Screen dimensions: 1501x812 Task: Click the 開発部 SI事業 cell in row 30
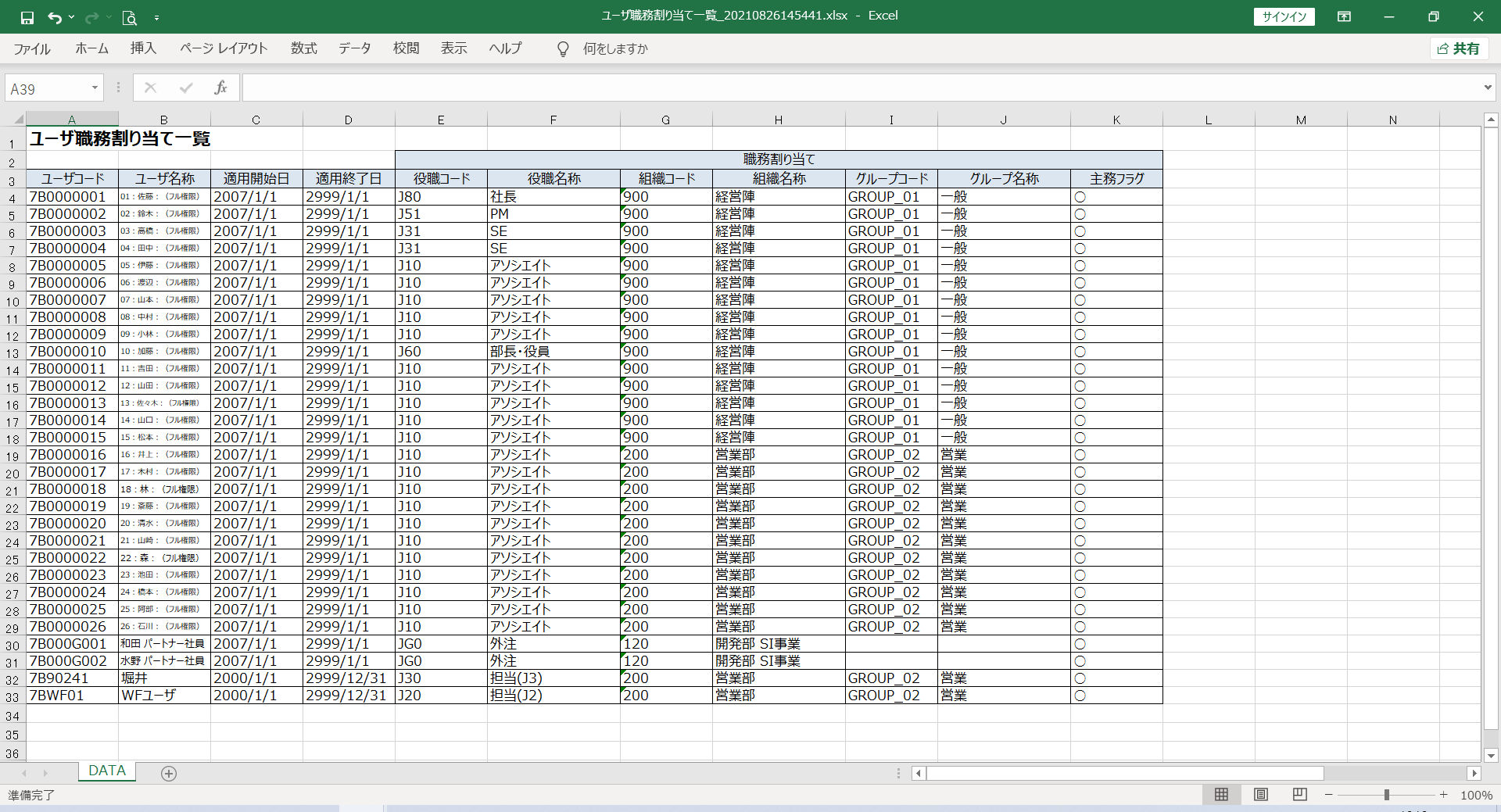click(x=779, y=644)
